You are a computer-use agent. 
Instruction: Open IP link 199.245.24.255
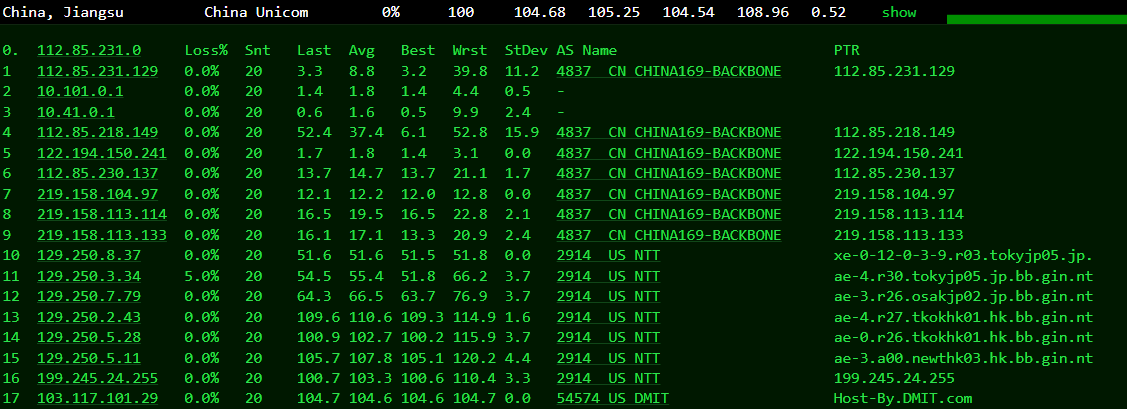(x=98, y=378)
